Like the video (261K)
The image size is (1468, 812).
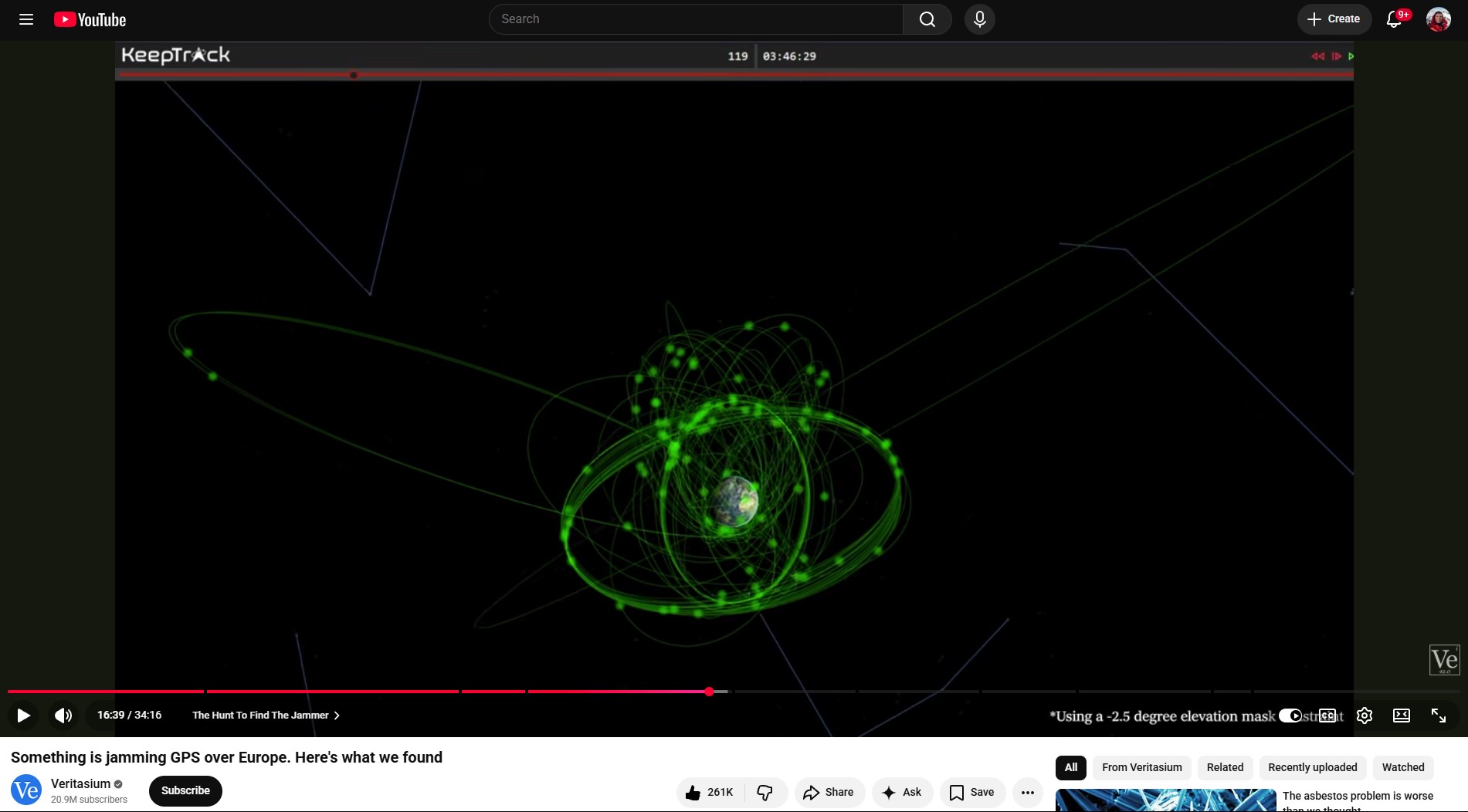[710, 793]
